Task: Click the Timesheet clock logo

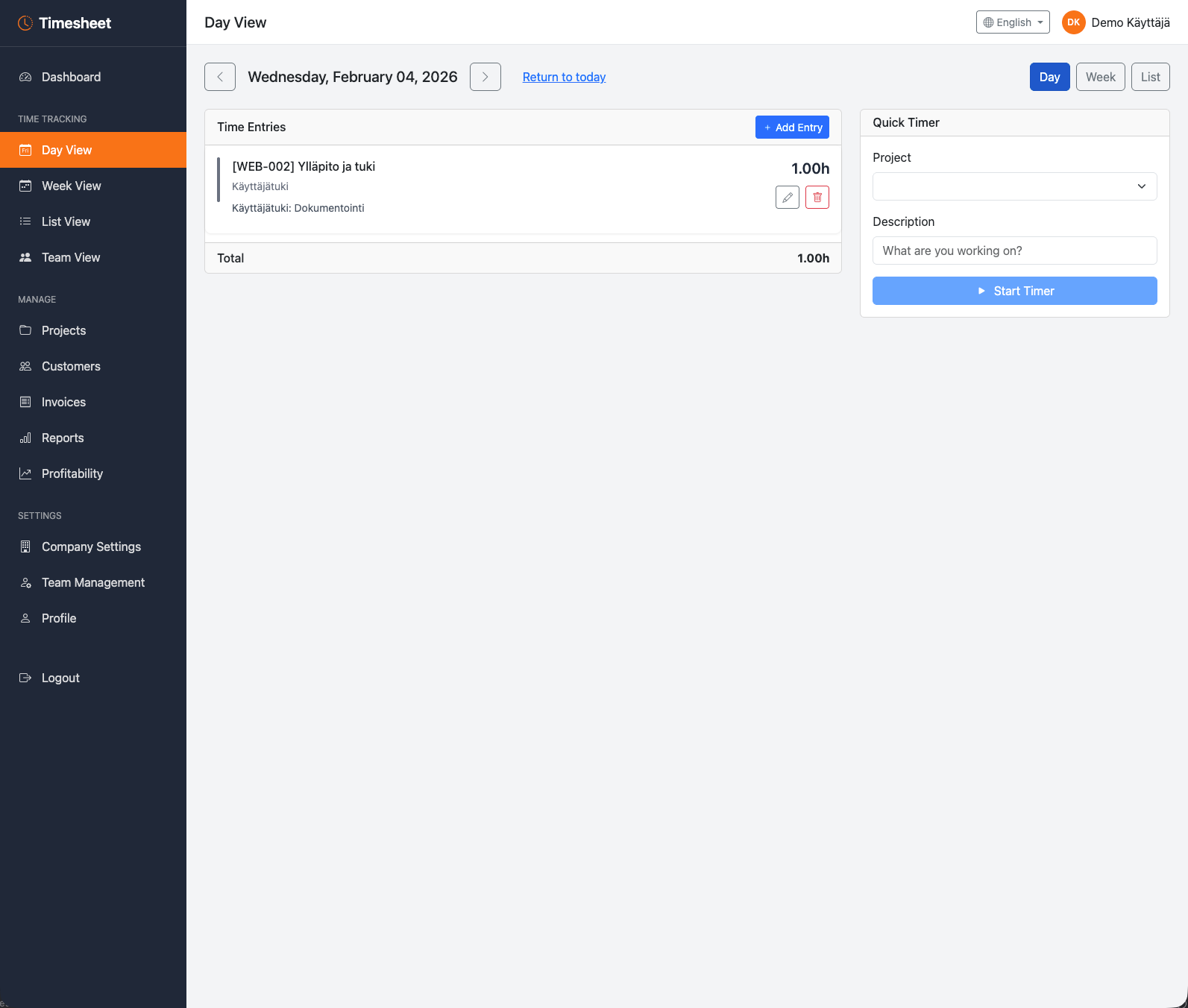Action: (25, 23)
